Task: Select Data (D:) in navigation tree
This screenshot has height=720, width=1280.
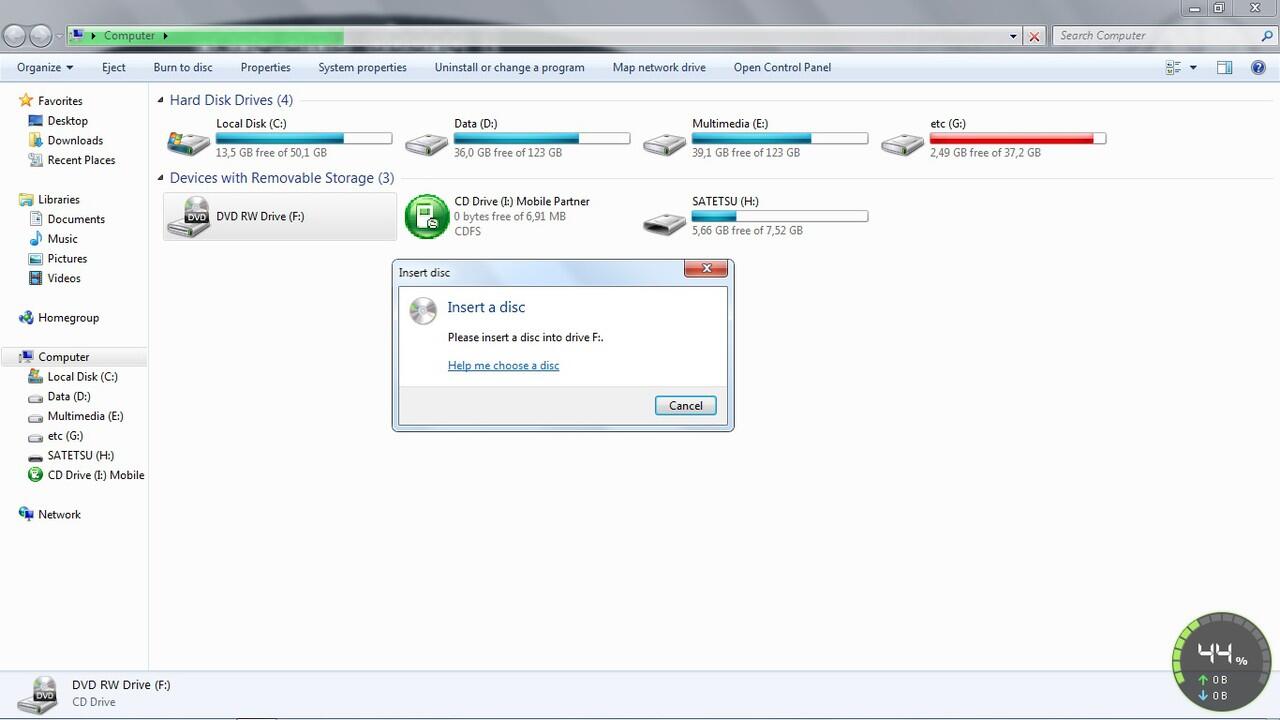Action: [x=69, y=397]
